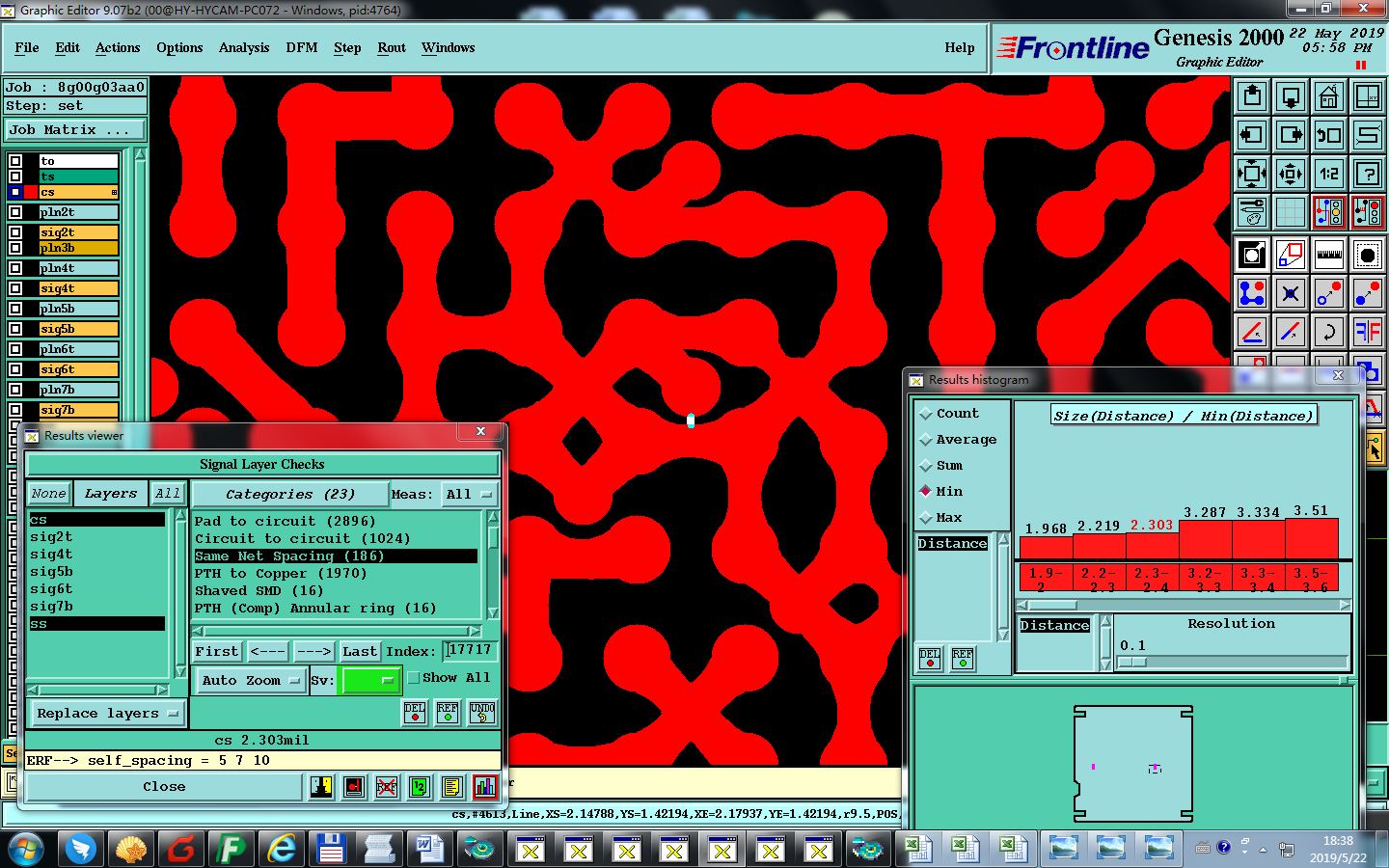
Task: Open the Windows menu
Action: [x=449, y=47]
